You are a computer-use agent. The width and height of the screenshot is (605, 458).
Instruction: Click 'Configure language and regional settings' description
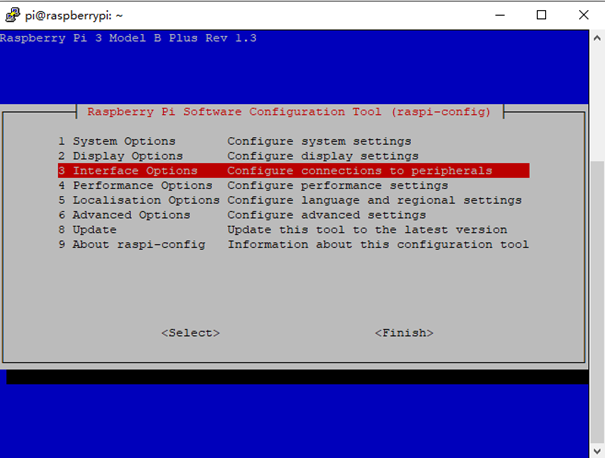pyautogui.click(x=374, y=200)
